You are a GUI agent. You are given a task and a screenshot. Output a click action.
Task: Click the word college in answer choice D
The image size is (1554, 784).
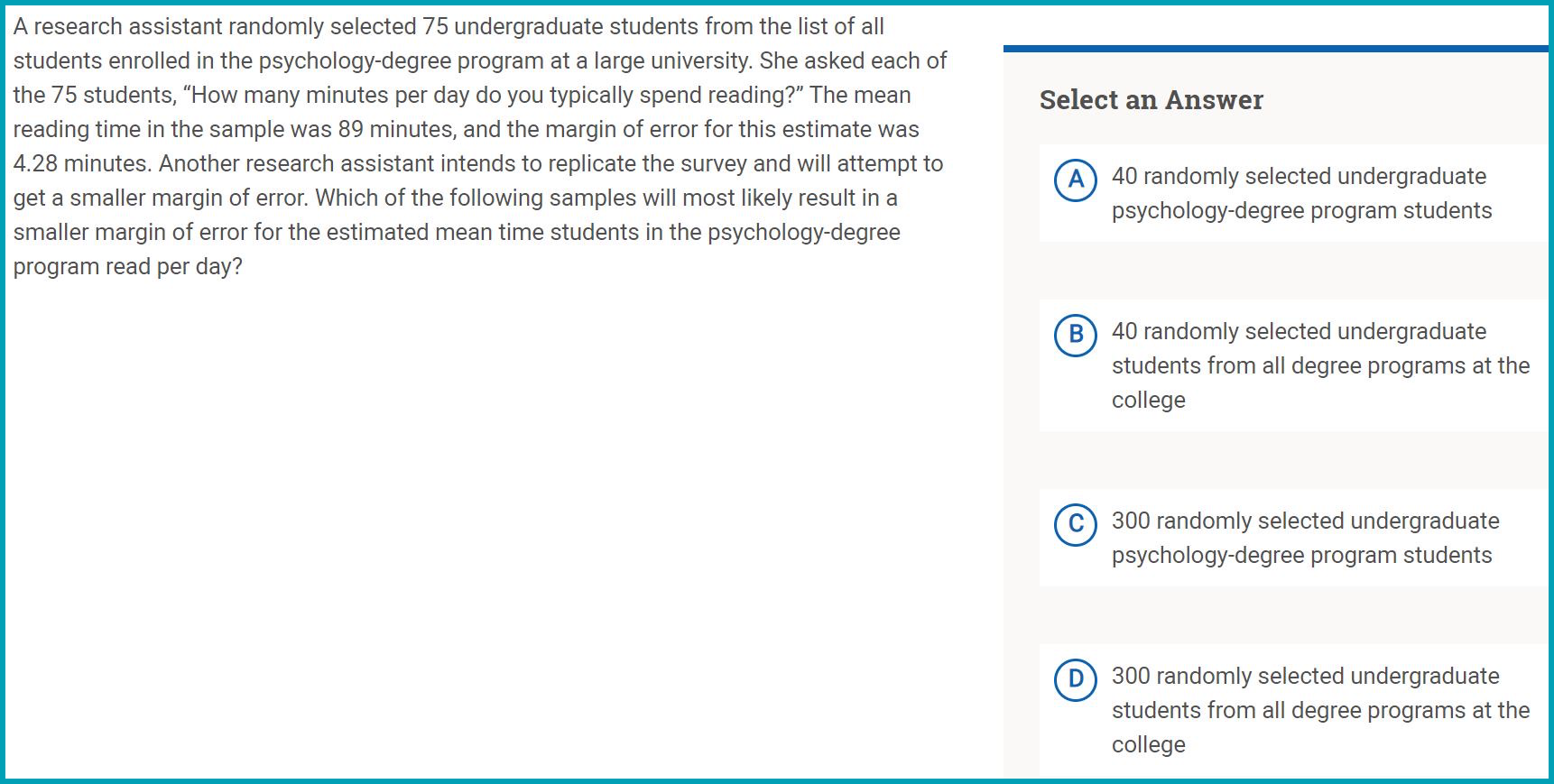[x=1147, y=743]
